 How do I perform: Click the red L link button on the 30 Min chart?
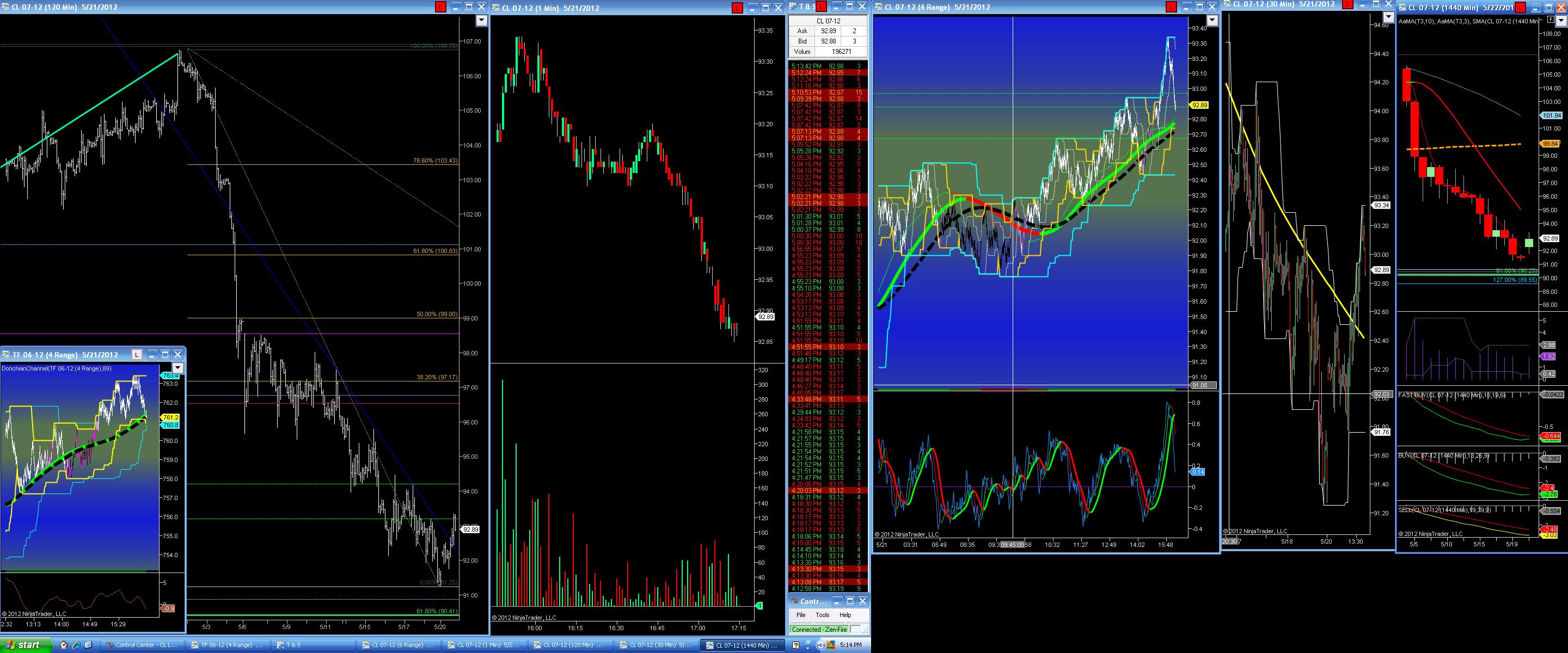click(1346, 4)
